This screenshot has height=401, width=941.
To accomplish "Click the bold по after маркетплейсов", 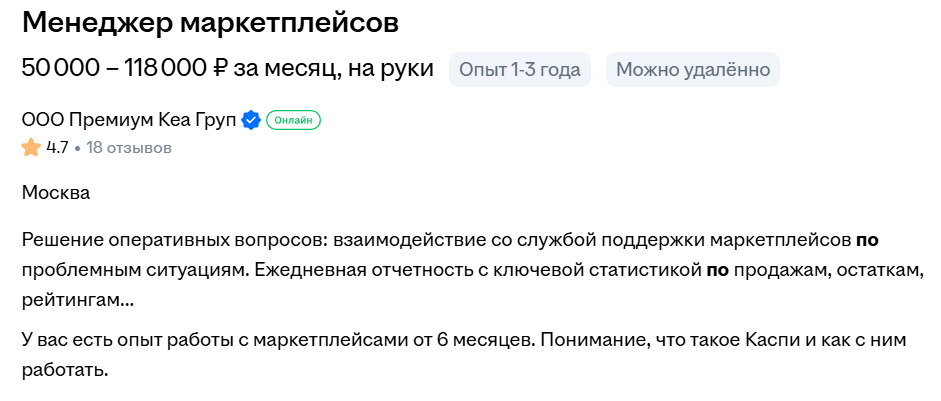I will pos(867,241).
